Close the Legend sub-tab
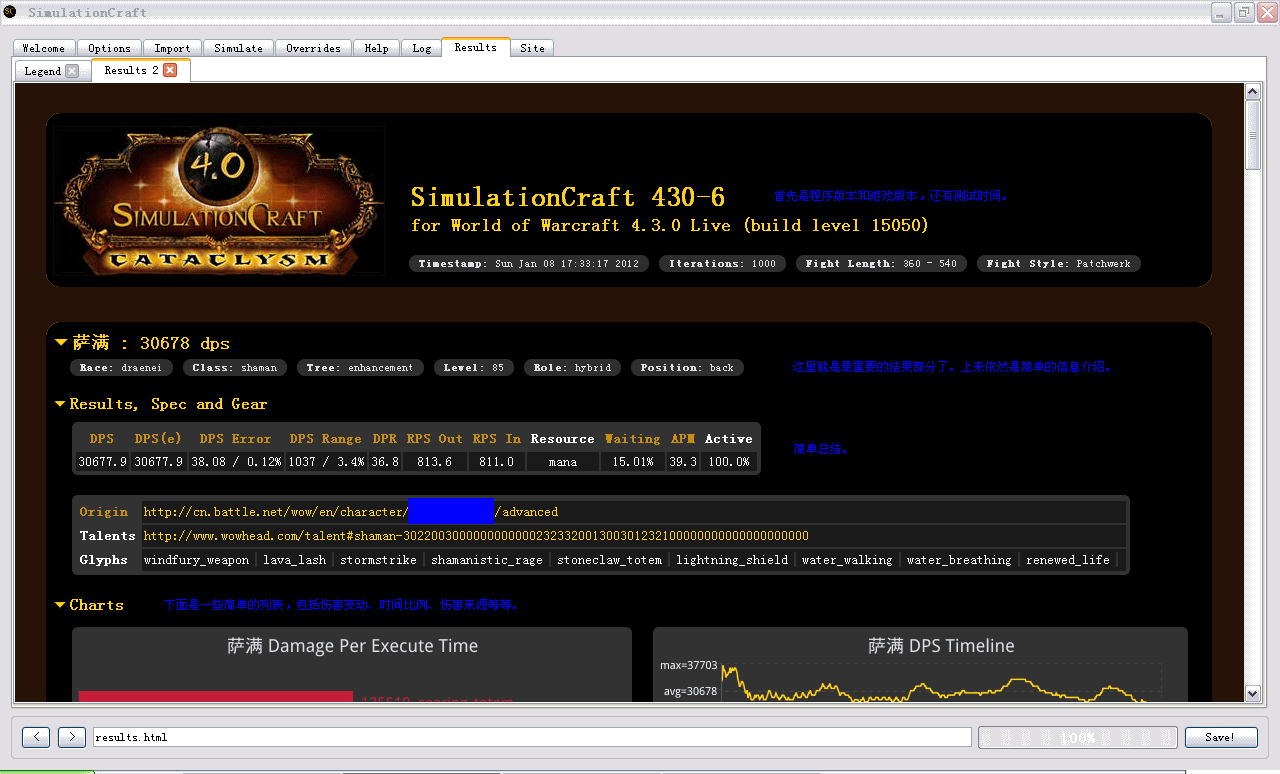This screenshot has width=1280, height=774. [72, 71]
